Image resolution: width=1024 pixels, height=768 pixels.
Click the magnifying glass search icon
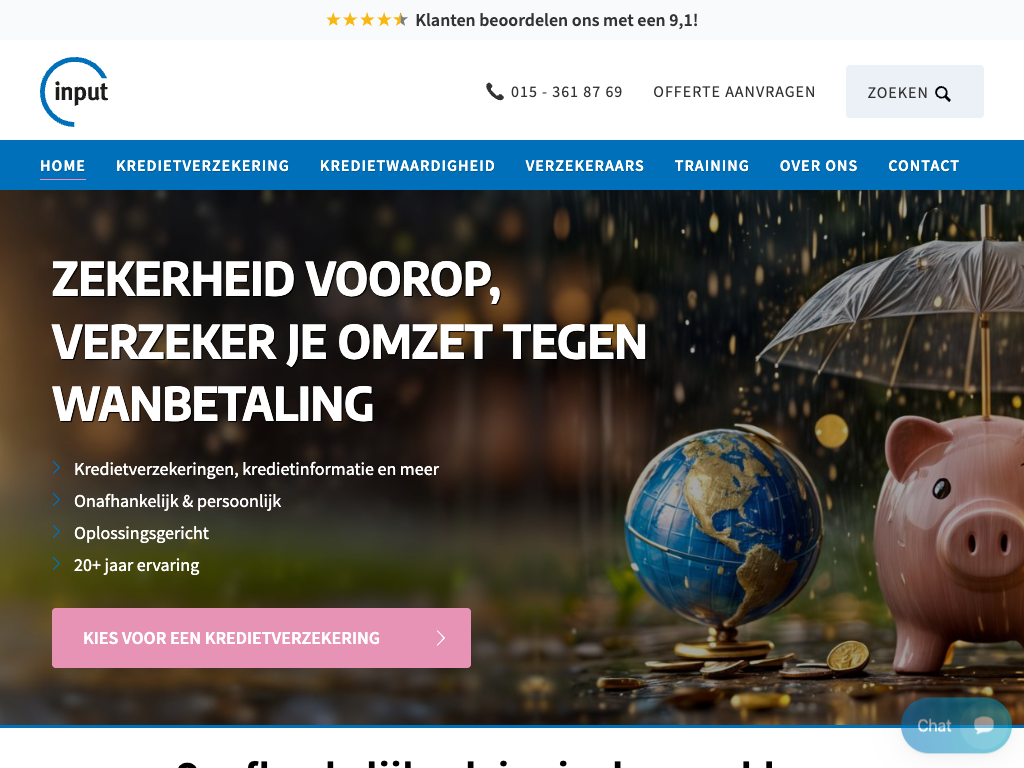coord(942,93)
